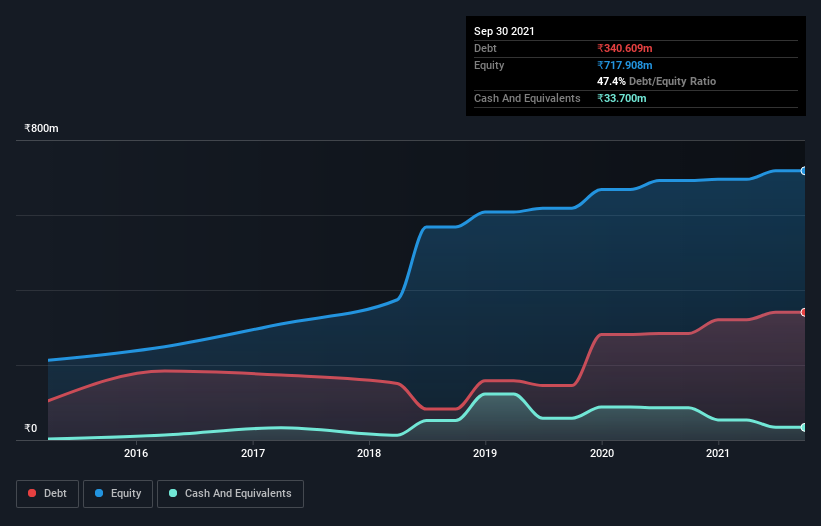The width and height of the screenshot is (821, 526).
Task: Click the Sep 30 2021 tooltip date
Action: point(504,31)
